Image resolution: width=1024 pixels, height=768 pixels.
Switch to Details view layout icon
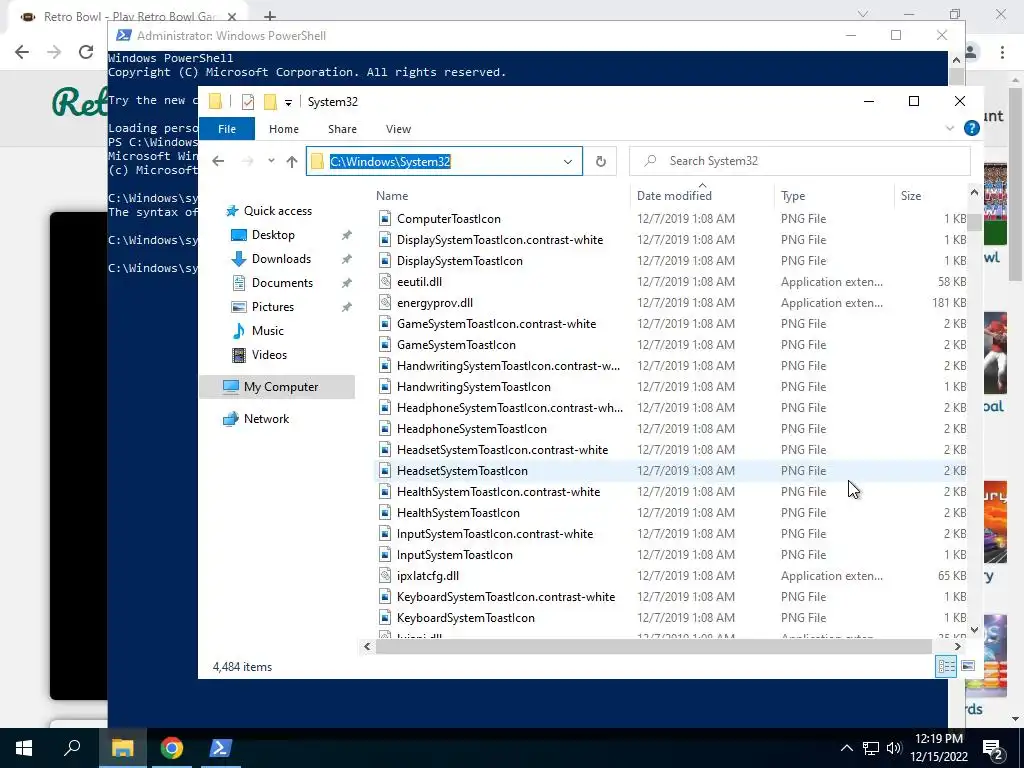tap(946, 666)
